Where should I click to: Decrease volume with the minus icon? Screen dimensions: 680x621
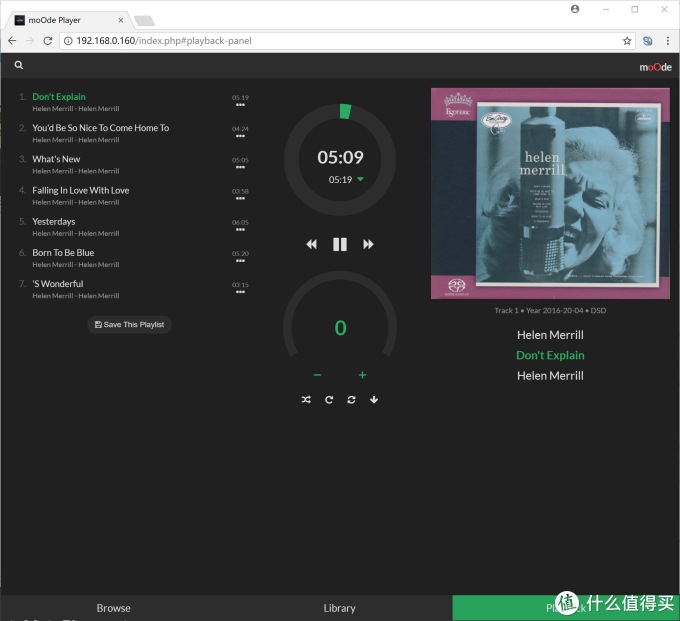tap(317, 375)
